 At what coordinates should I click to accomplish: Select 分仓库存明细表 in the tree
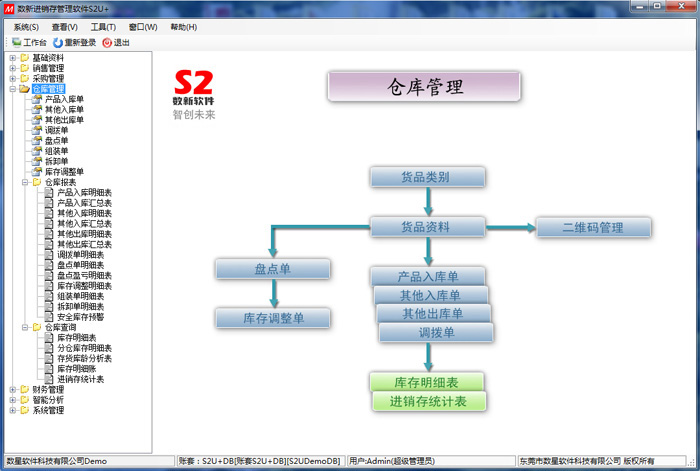point(84,348)
